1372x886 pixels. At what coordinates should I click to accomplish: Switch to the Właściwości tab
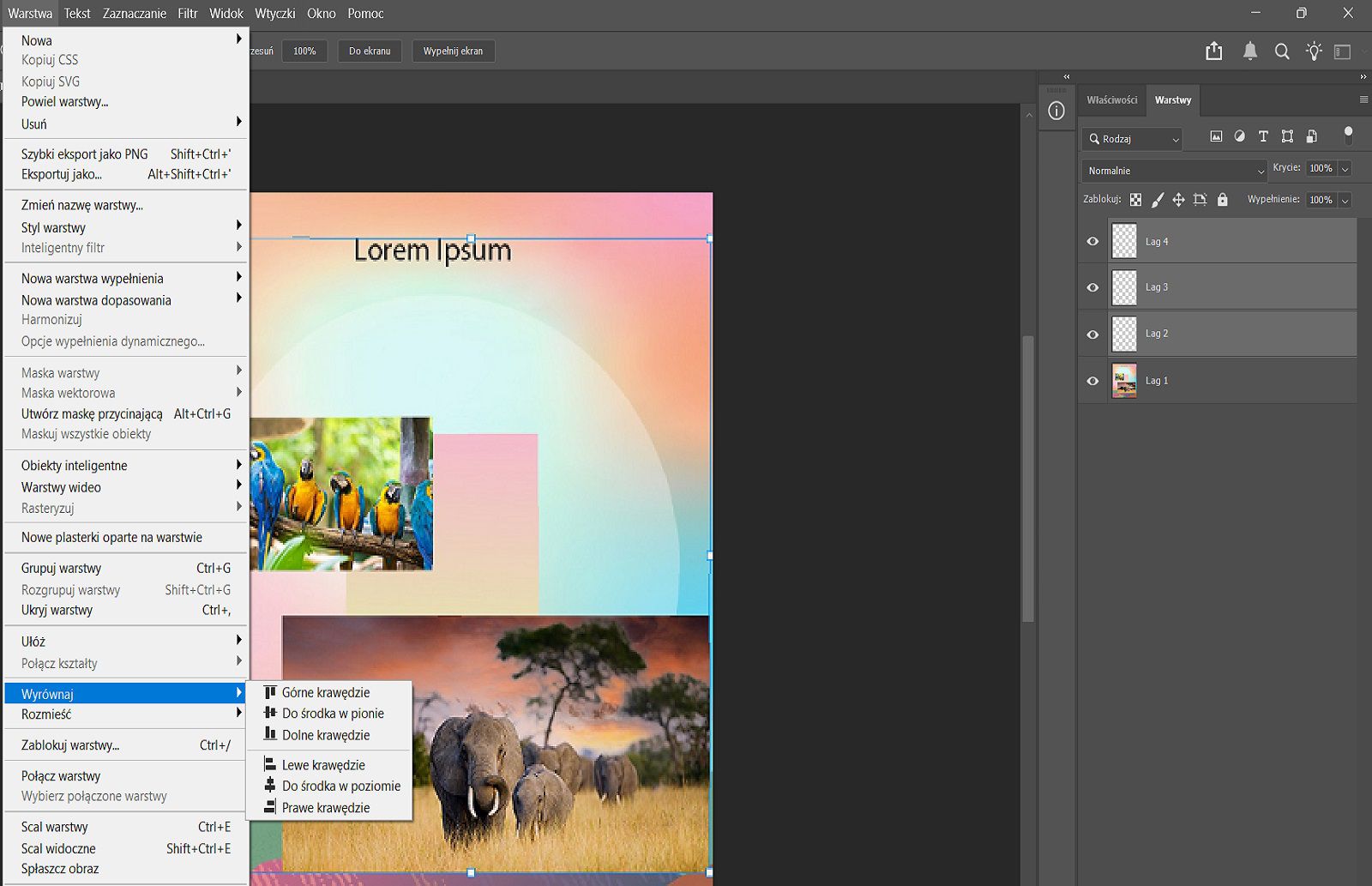[x=1111, y=100]
